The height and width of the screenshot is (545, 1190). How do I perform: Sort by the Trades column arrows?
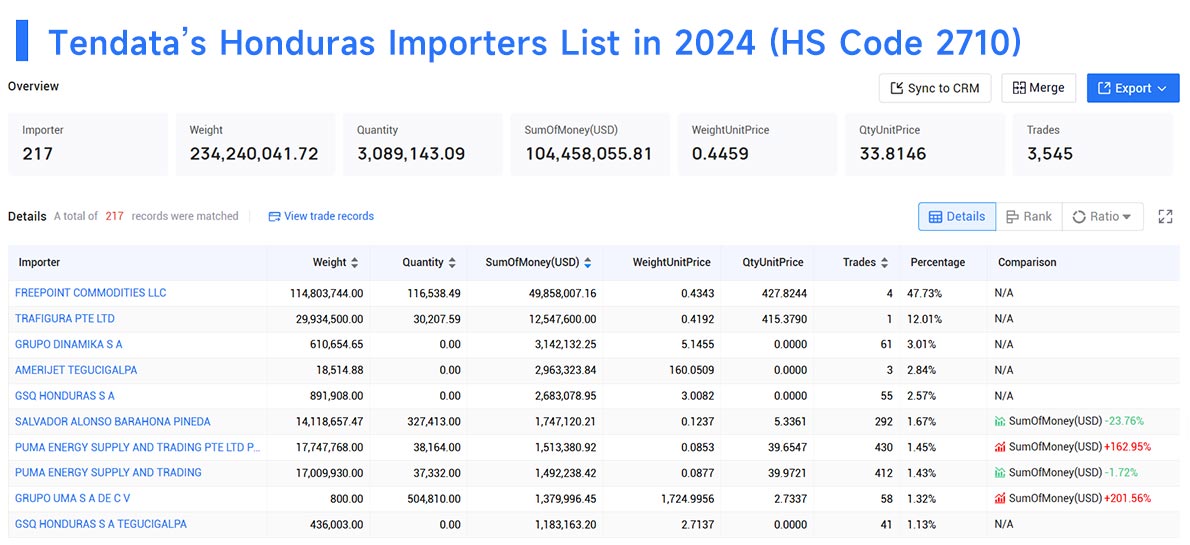884,263
